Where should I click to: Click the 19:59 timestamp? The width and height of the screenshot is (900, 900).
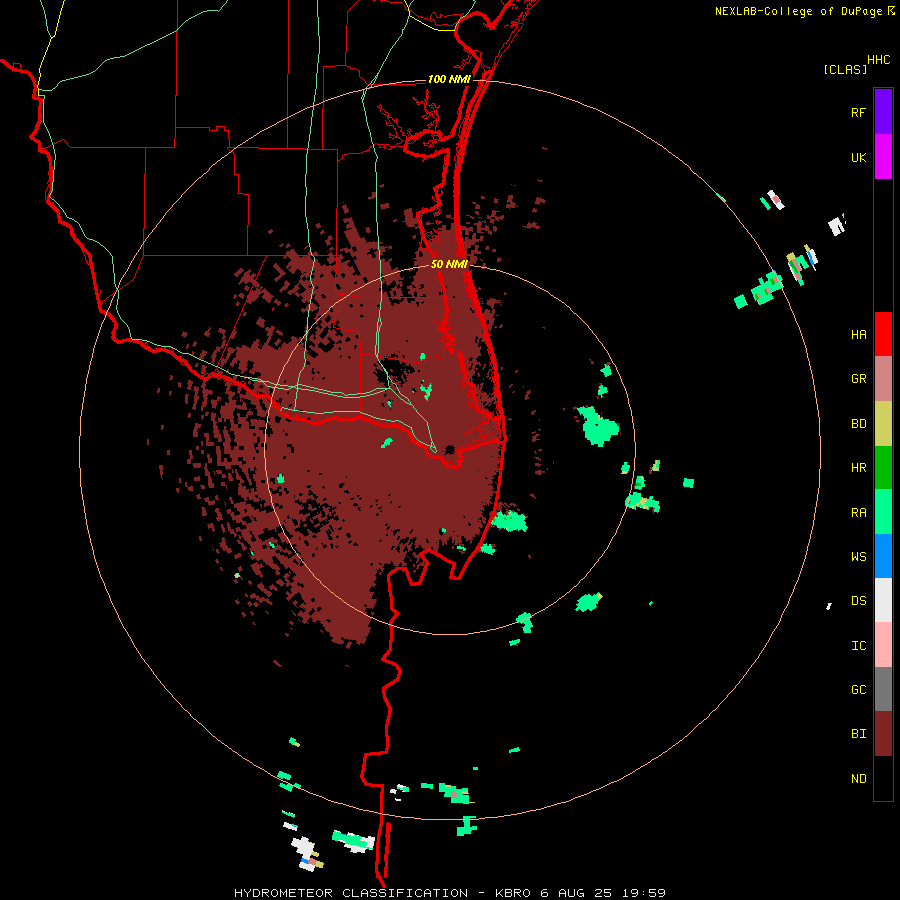tap(643, 893)
